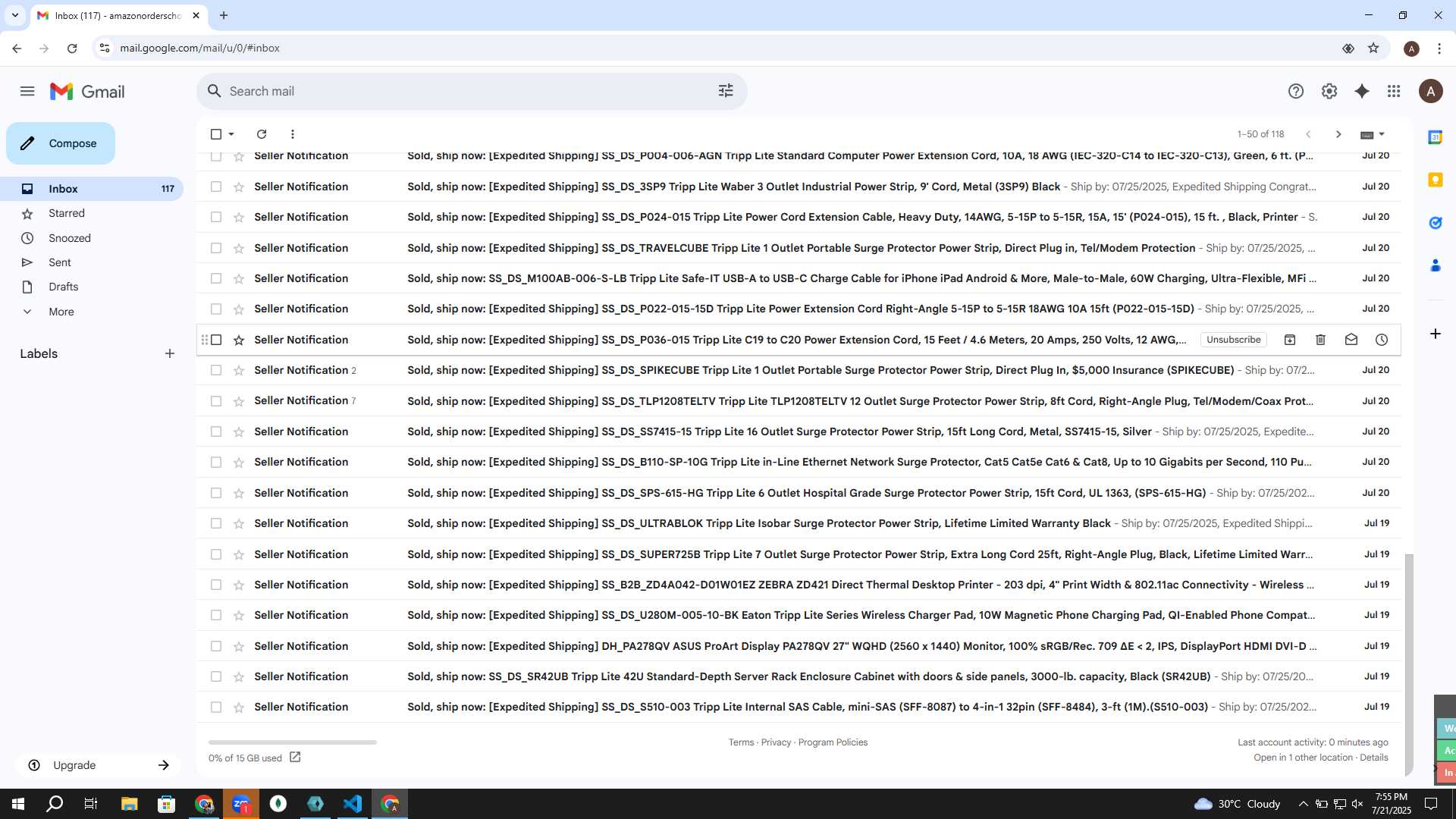The width and height of the screenshot is (1456, 819).
Task: Star the SS7415-15 email
Action: (x=239, y=431)
